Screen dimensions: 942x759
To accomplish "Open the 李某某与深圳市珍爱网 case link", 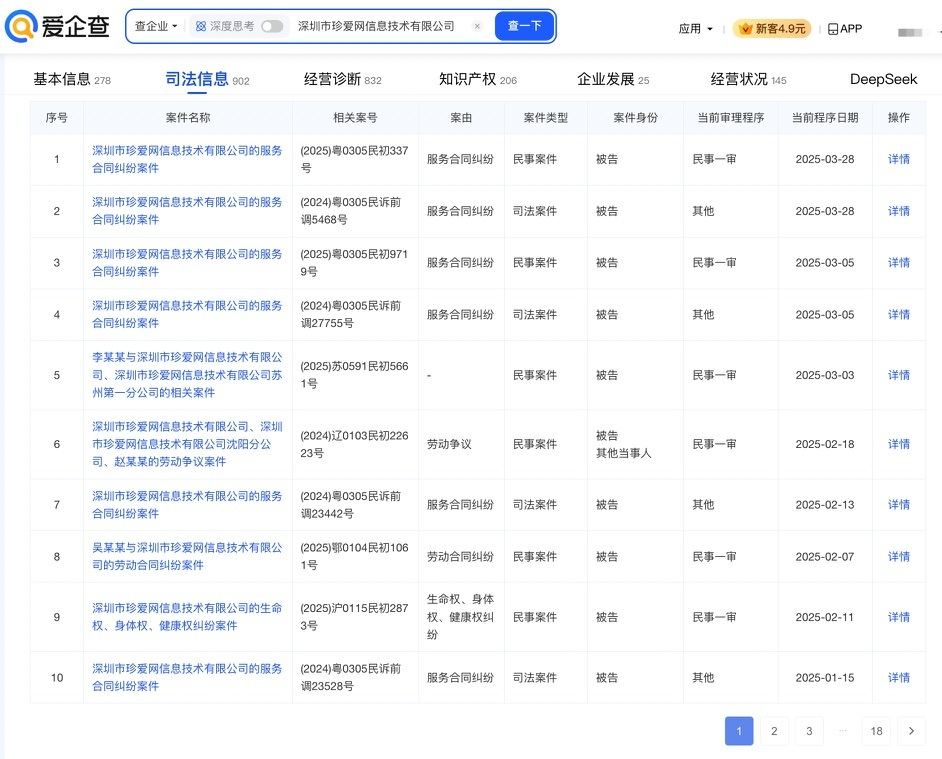I will pos(187,366).
